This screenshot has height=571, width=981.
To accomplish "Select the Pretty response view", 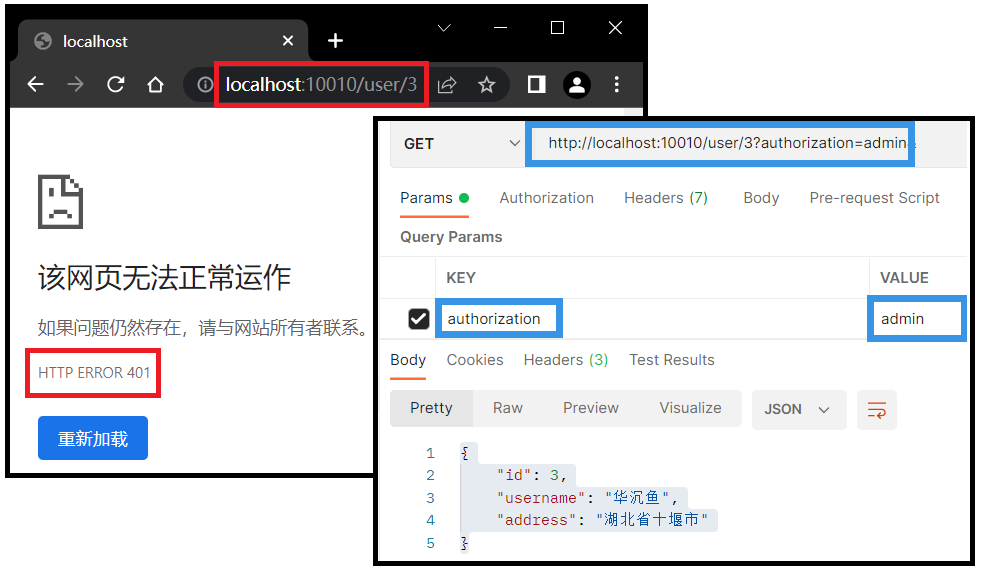I will click(431, 408).
